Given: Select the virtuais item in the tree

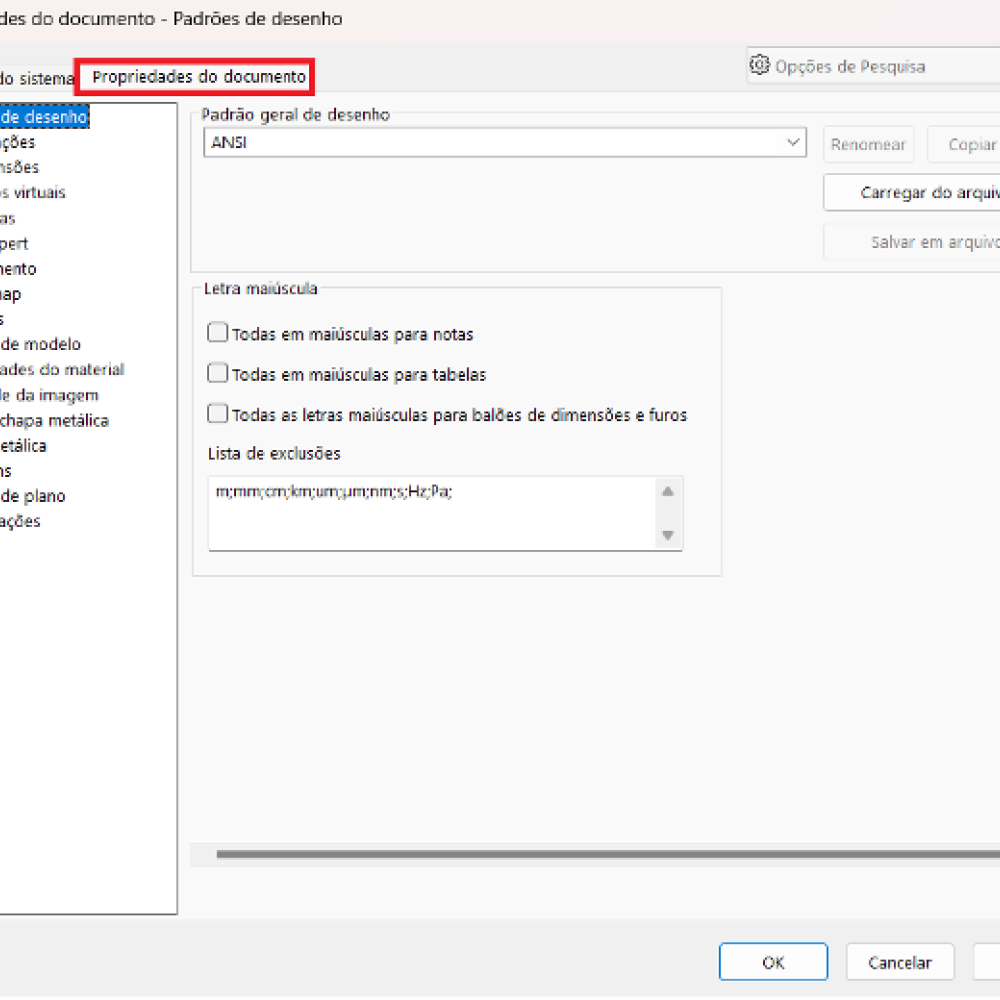Looking at the screenshot, I should pyautogui.click(x=33, y=192).
